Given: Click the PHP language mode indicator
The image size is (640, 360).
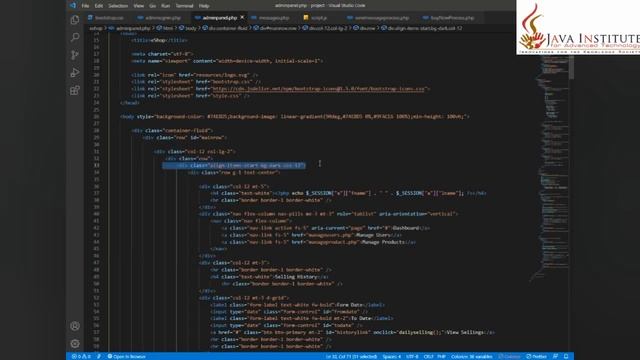Looking at the screenshot, I should 442,356.
